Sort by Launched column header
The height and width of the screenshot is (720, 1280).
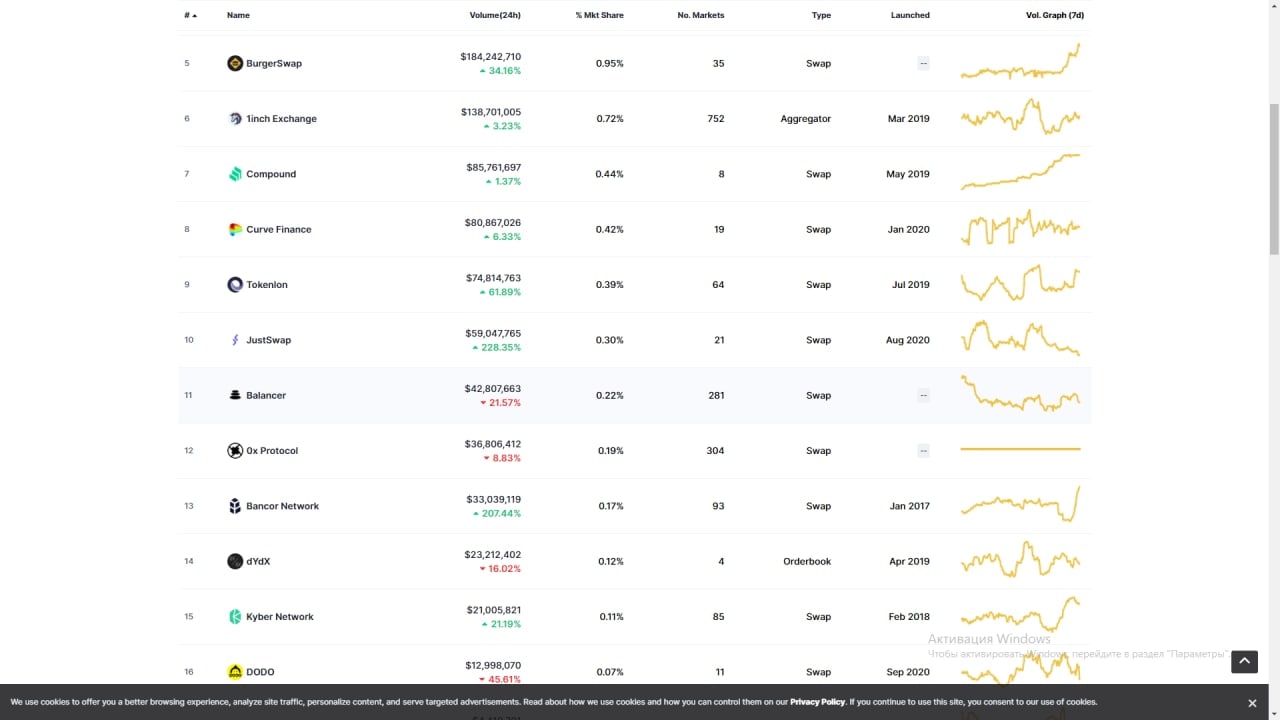910,15
